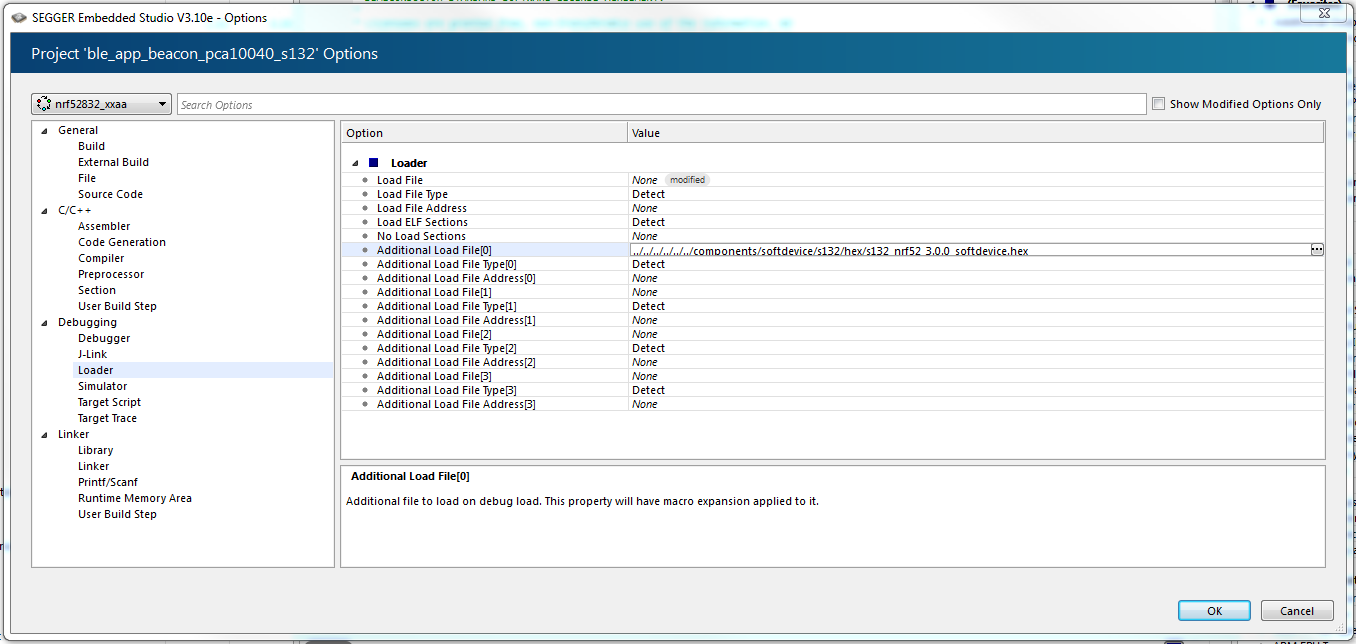Collapse the Debugging tree group

click(44, 322)
